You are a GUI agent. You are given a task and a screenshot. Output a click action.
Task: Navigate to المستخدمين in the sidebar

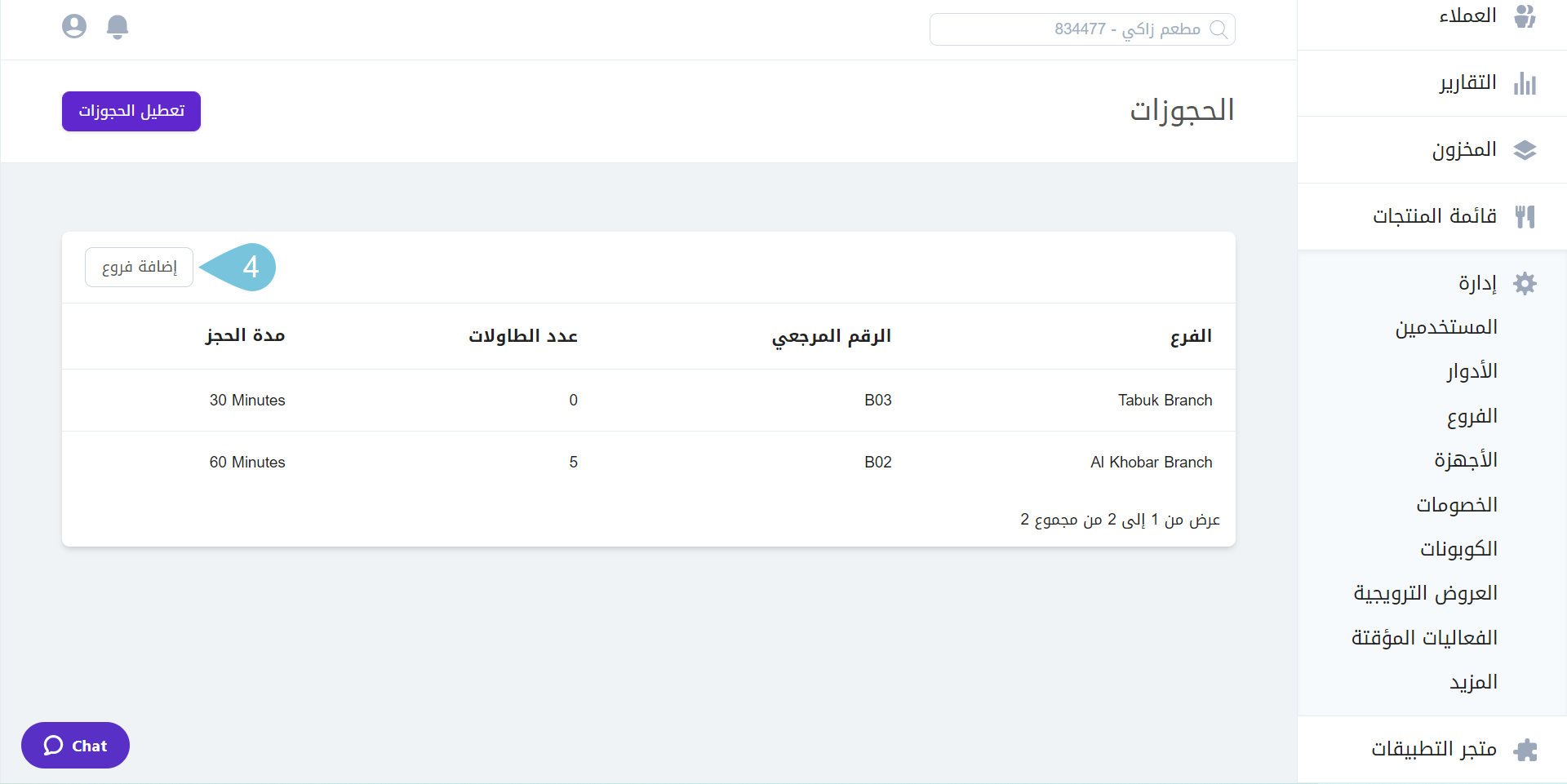(x=1445, y=327)
